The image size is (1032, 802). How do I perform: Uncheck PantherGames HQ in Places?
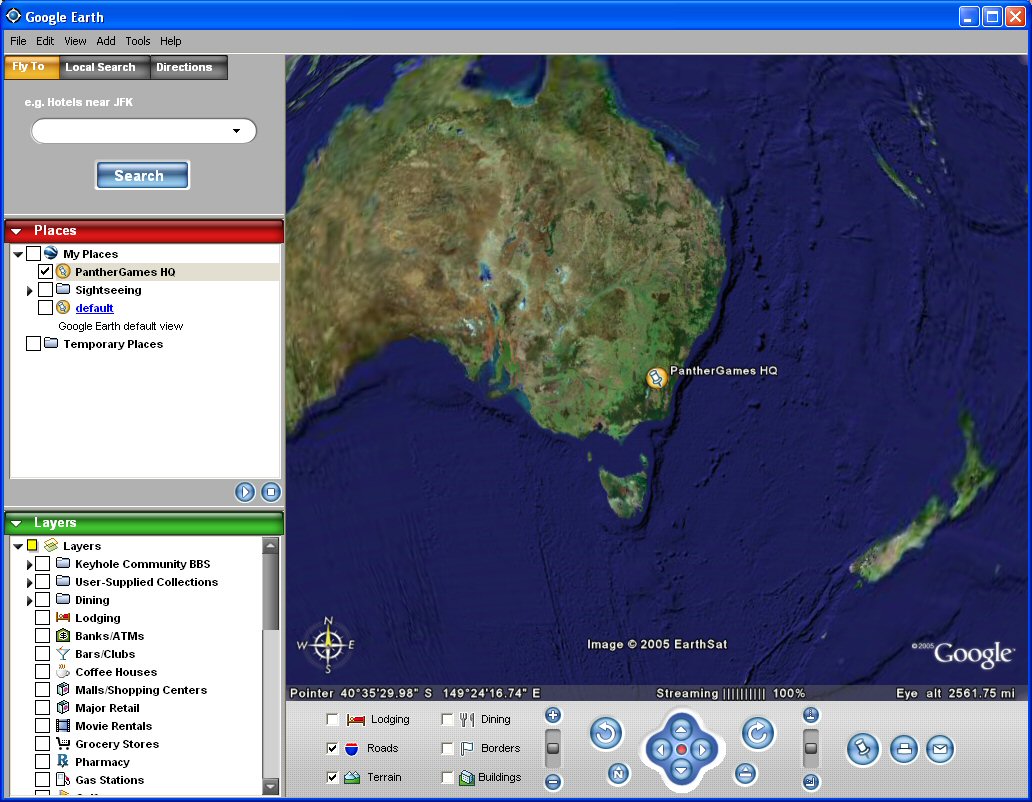(x=45, y=272)
